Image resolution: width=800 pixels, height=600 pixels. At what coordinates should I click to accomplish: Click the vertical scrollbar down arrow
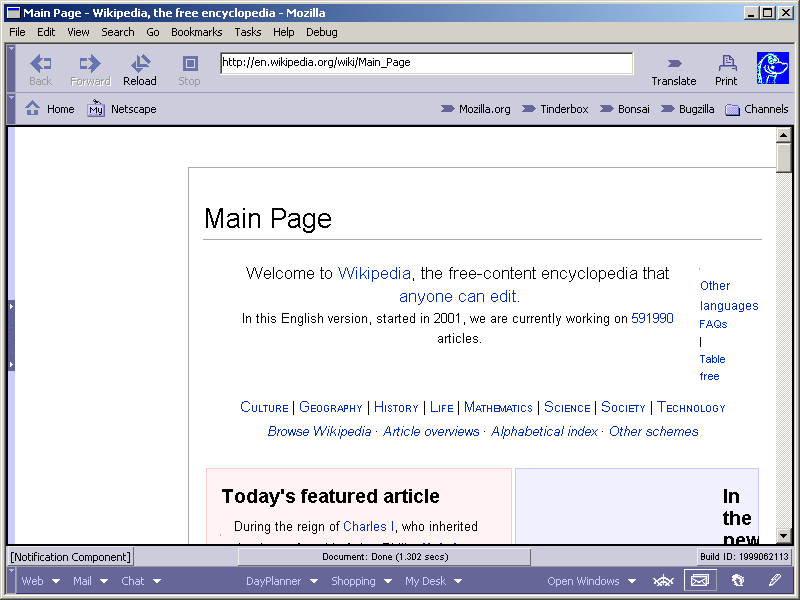click(783, 536)
